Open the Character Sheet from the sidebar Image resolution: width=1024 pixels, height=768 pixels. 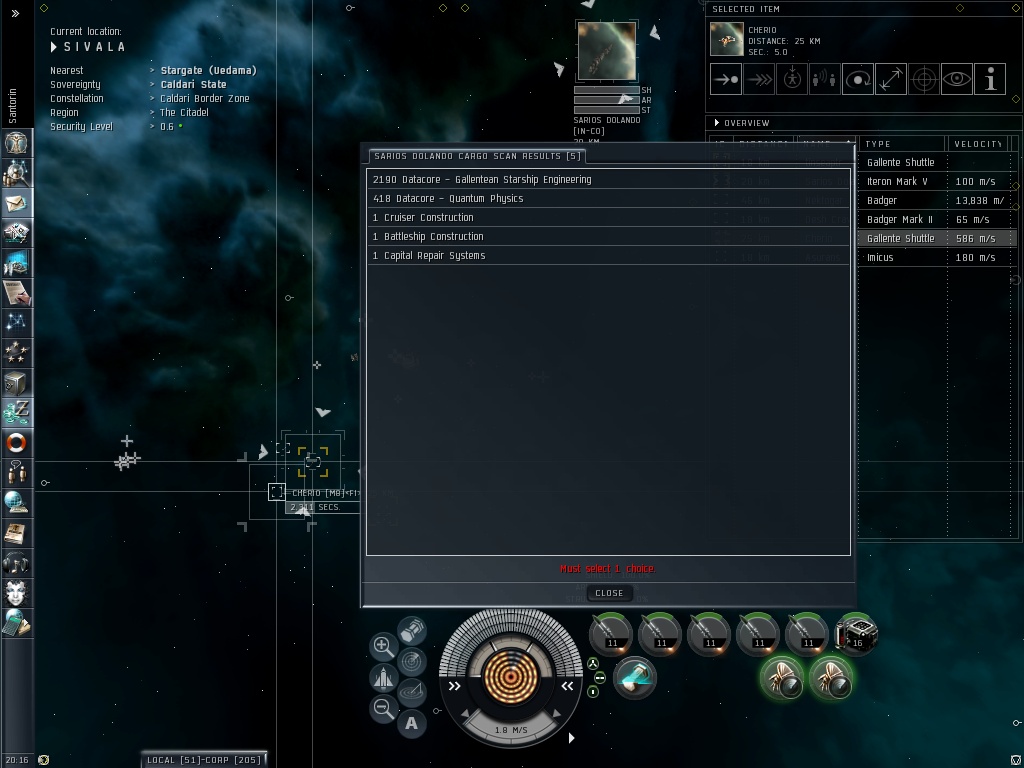click(16, 143)
